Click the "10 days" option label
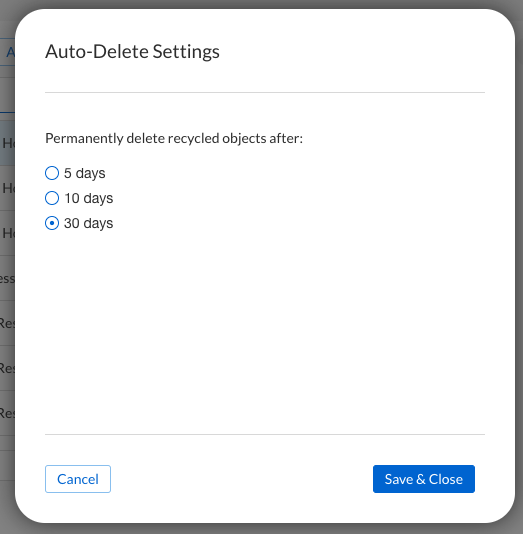The width and height of the screenshot is (523, 534). point(89,198)
